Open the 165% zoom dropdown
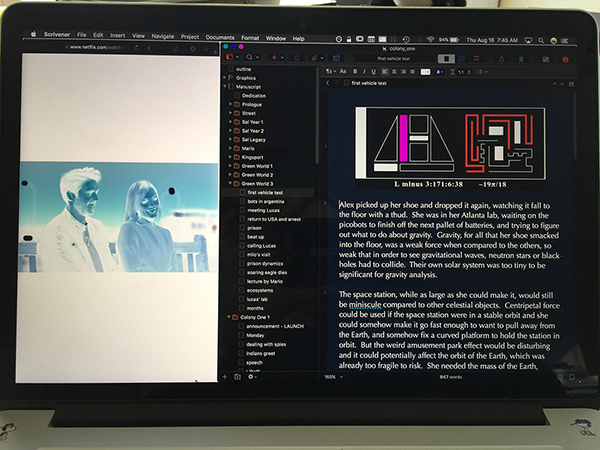Image resolution: width=600 pixels, height=450 pixels. [x=334, y=377]
